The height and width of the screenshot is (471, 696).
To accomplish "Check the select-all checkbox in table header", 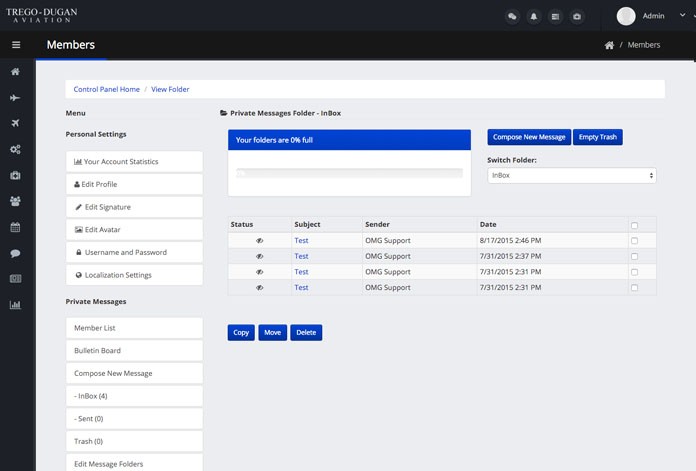I will pyautogui.click(x=634, y=225).
